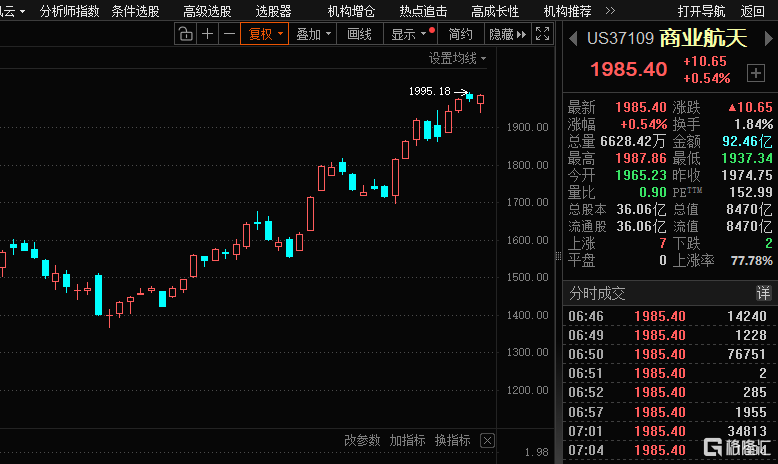The height and width of the screenshot is (464, 778).
Task: Expand hidden panel via 隐藏 button
Action: click(x=507, y=34)
